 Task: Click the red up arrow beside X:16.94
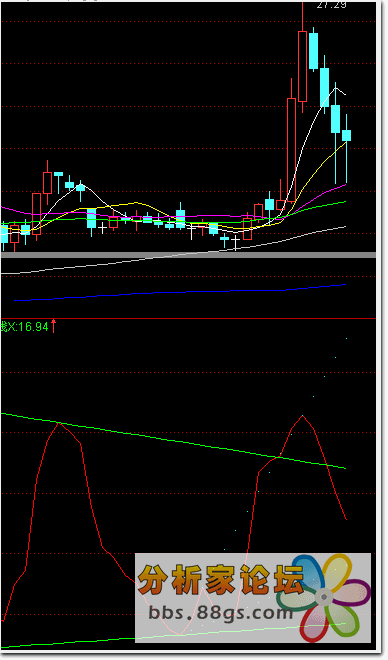point(53,326)
